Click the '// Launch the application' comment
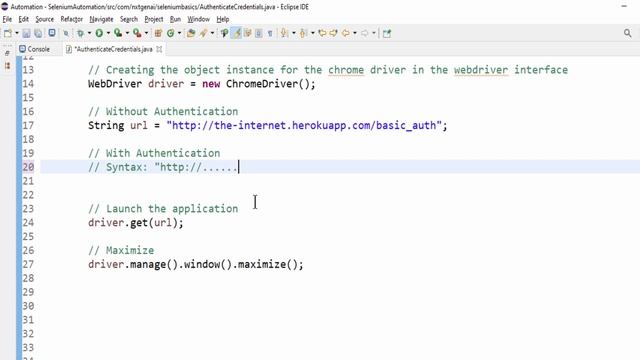This screenshot has width=640, height=360. click(163, 209)
